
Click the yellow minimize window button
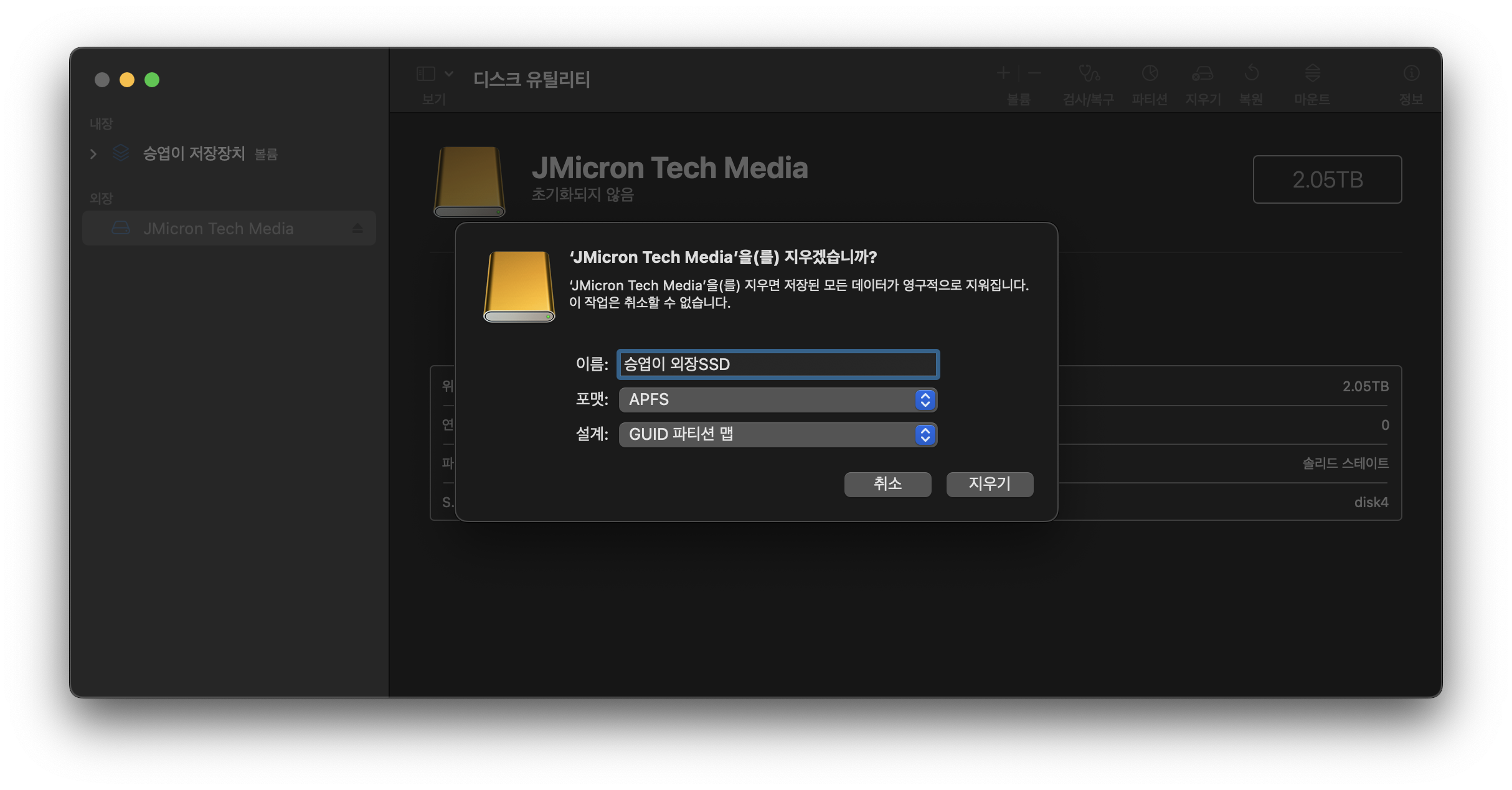click(x=127, y=80)
